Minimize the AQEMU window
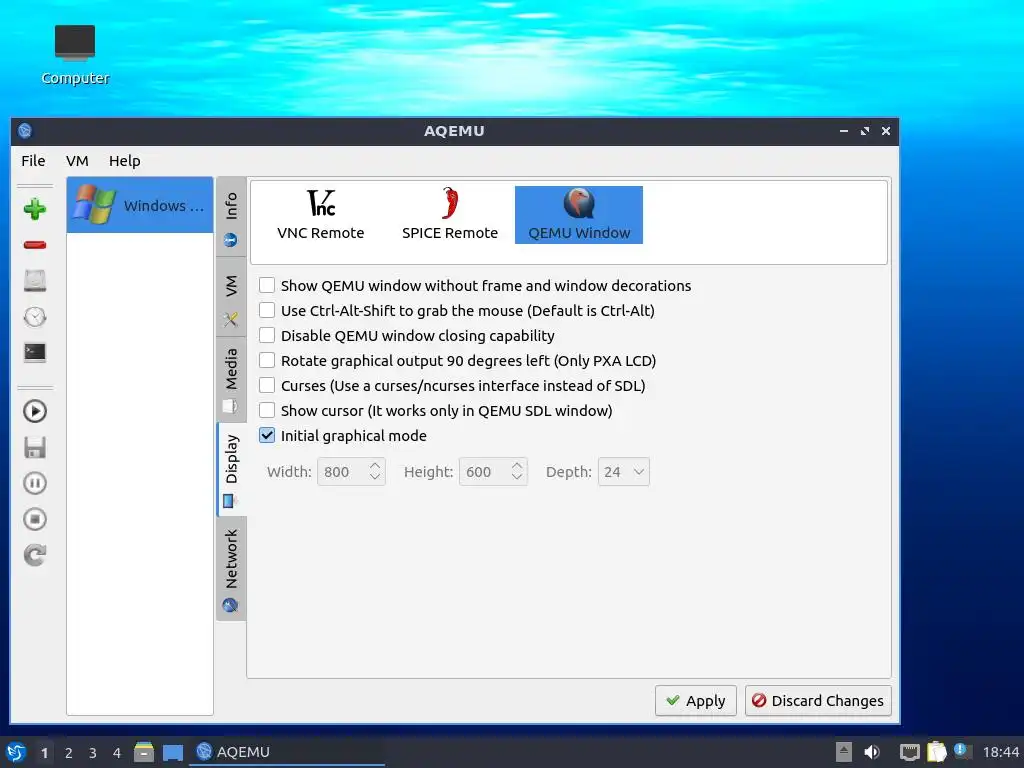 pos(844,131)
